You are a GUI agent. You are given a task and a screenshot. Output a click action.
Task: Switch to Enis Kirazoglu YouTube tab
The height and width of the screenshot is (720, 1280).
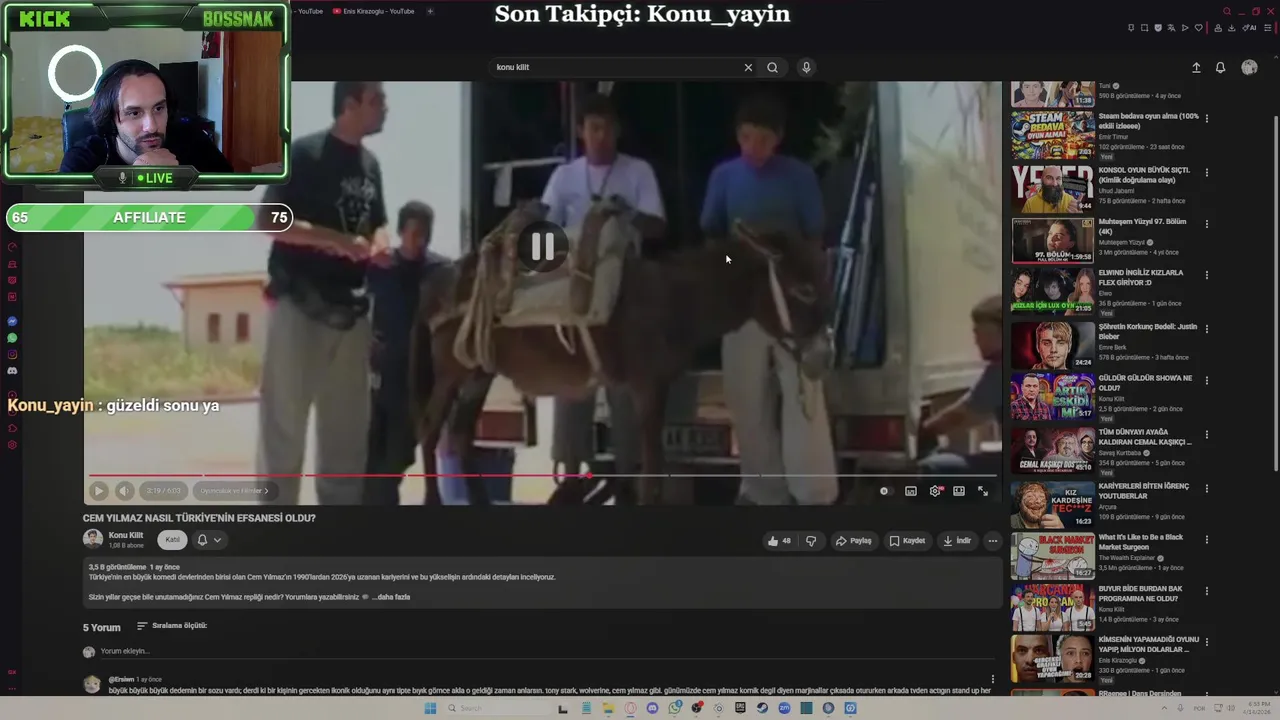(373, 11)
